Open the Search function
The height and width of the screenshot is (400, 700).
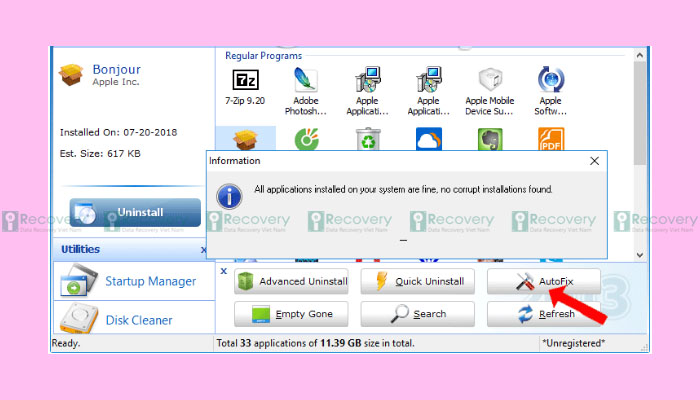(x=417, y=314)
